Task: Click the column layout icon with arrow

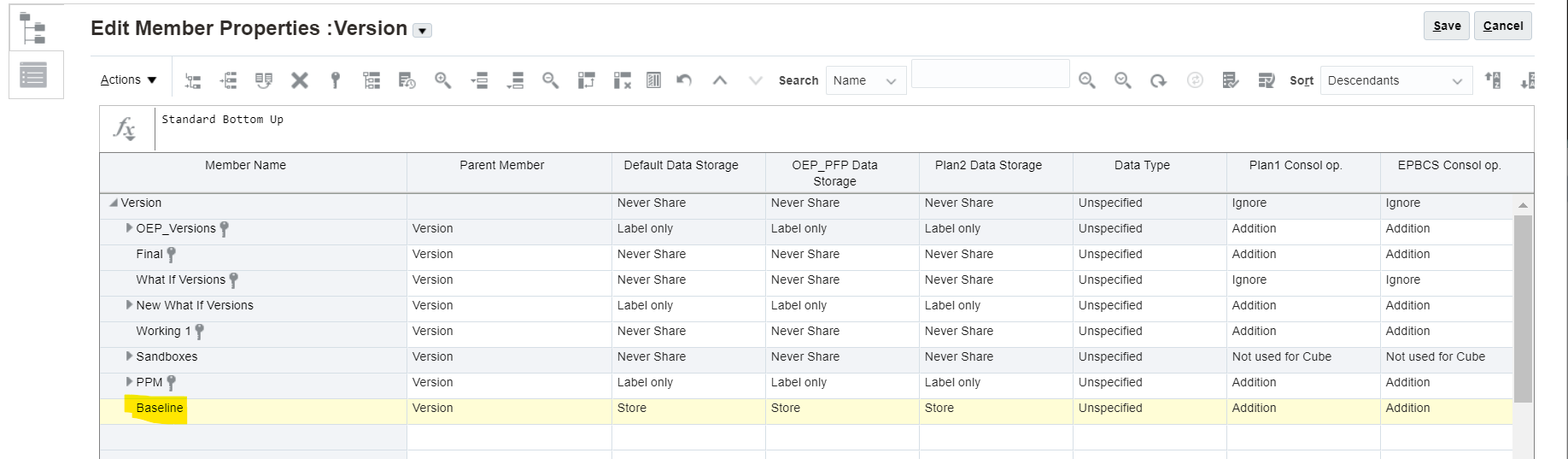Action: click(586, 80)
